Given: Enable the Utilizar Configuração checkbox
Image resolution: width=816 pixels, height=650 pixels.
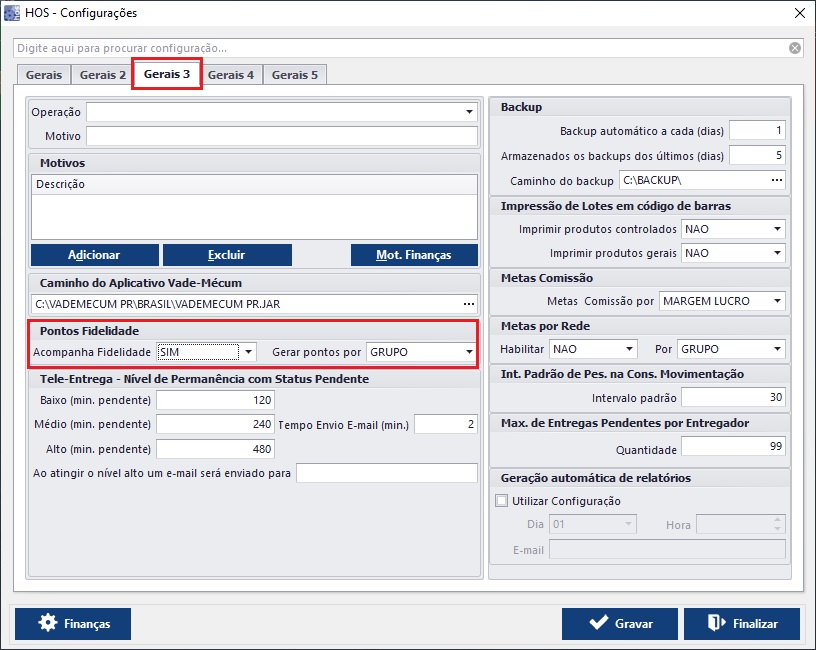Looking at the screenshot, I should (x=501, y=501).
